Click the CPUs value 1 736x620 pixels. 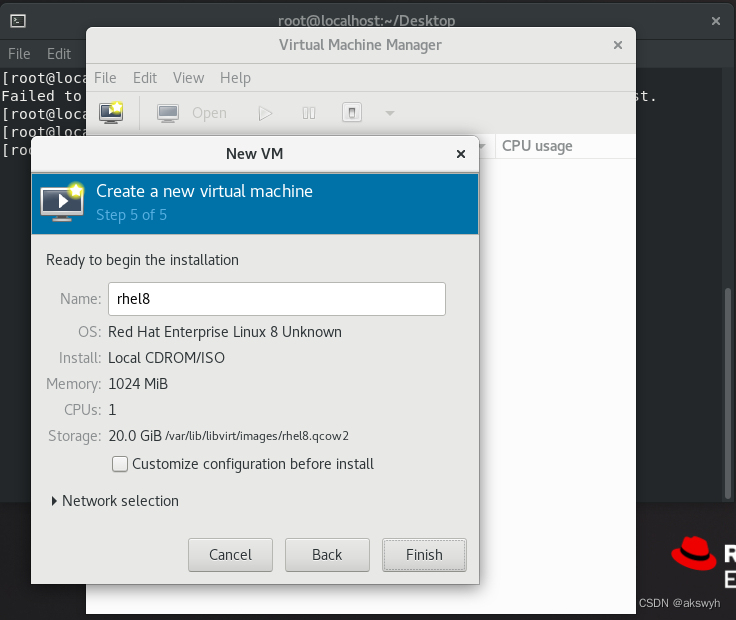coord(112,410)
